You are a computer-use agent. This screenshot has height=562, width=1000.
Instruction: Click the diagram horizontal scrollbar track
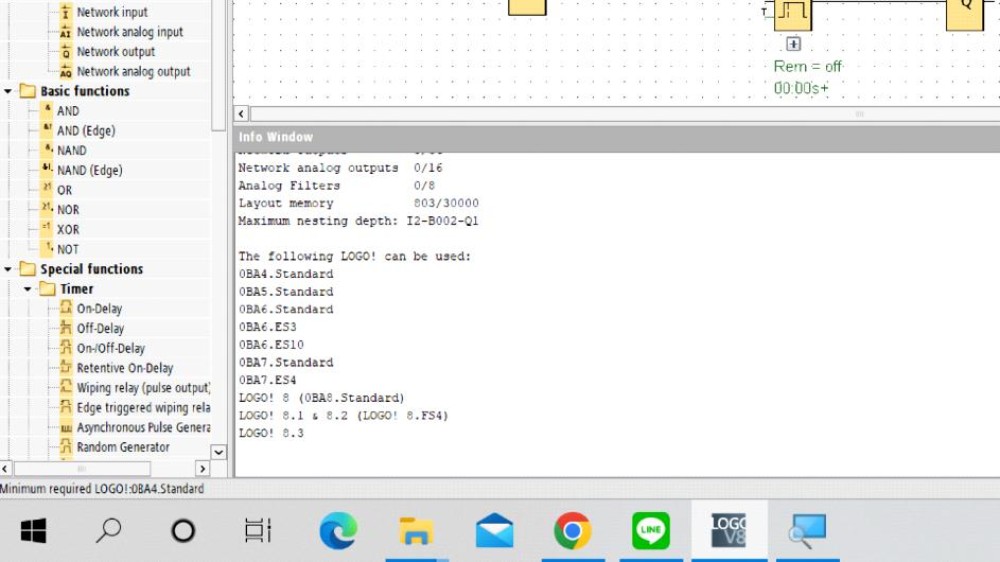(x=625, y=114)
